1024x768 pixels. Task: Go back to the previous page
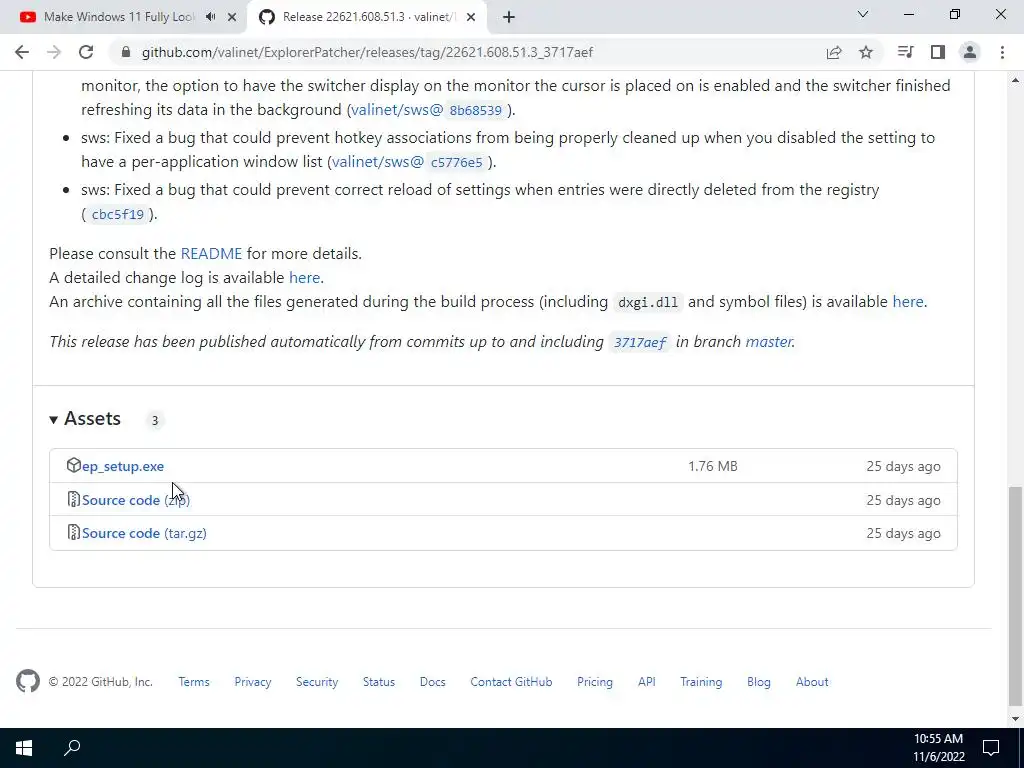22,52
